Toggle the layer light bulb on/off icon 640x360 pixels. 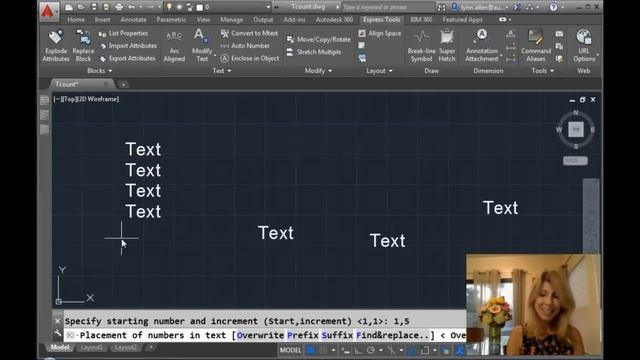169,7
